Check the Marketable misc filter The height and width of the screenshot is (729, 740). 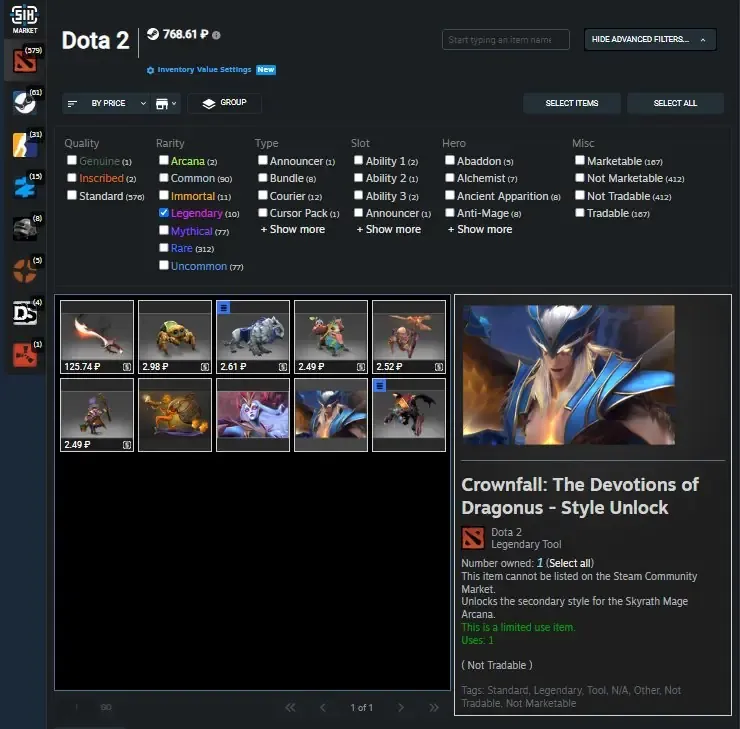[x=580, y=160]
